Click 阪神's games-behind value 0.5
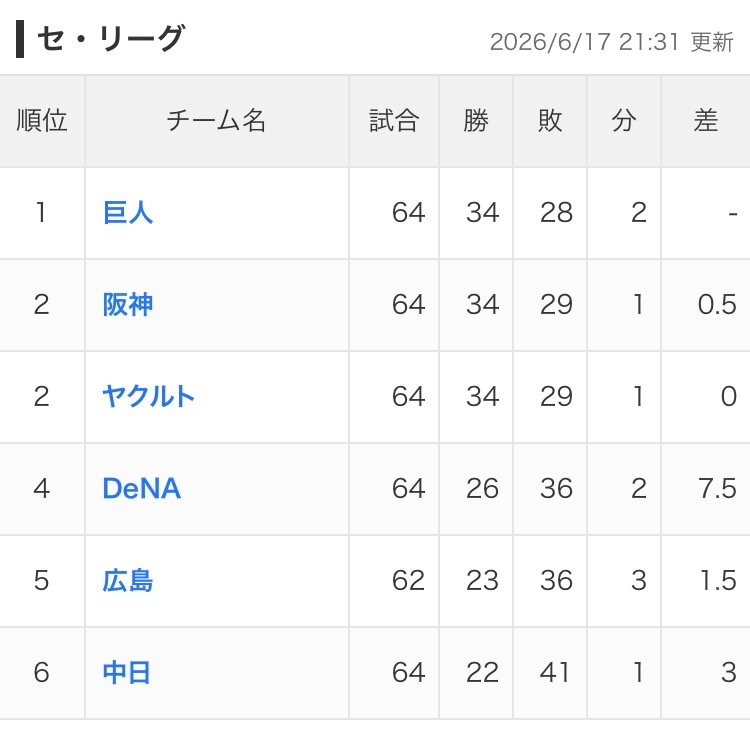 (717, 305)
